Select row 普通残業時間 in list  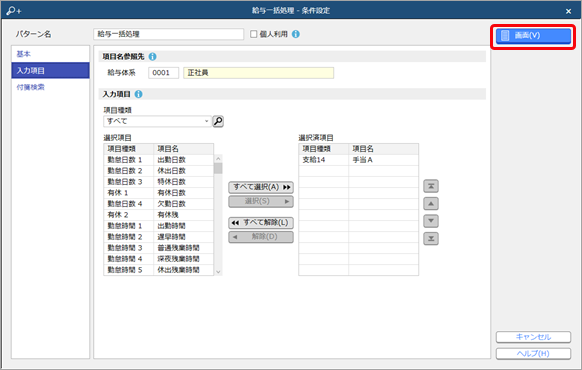[x=158, y=248]
